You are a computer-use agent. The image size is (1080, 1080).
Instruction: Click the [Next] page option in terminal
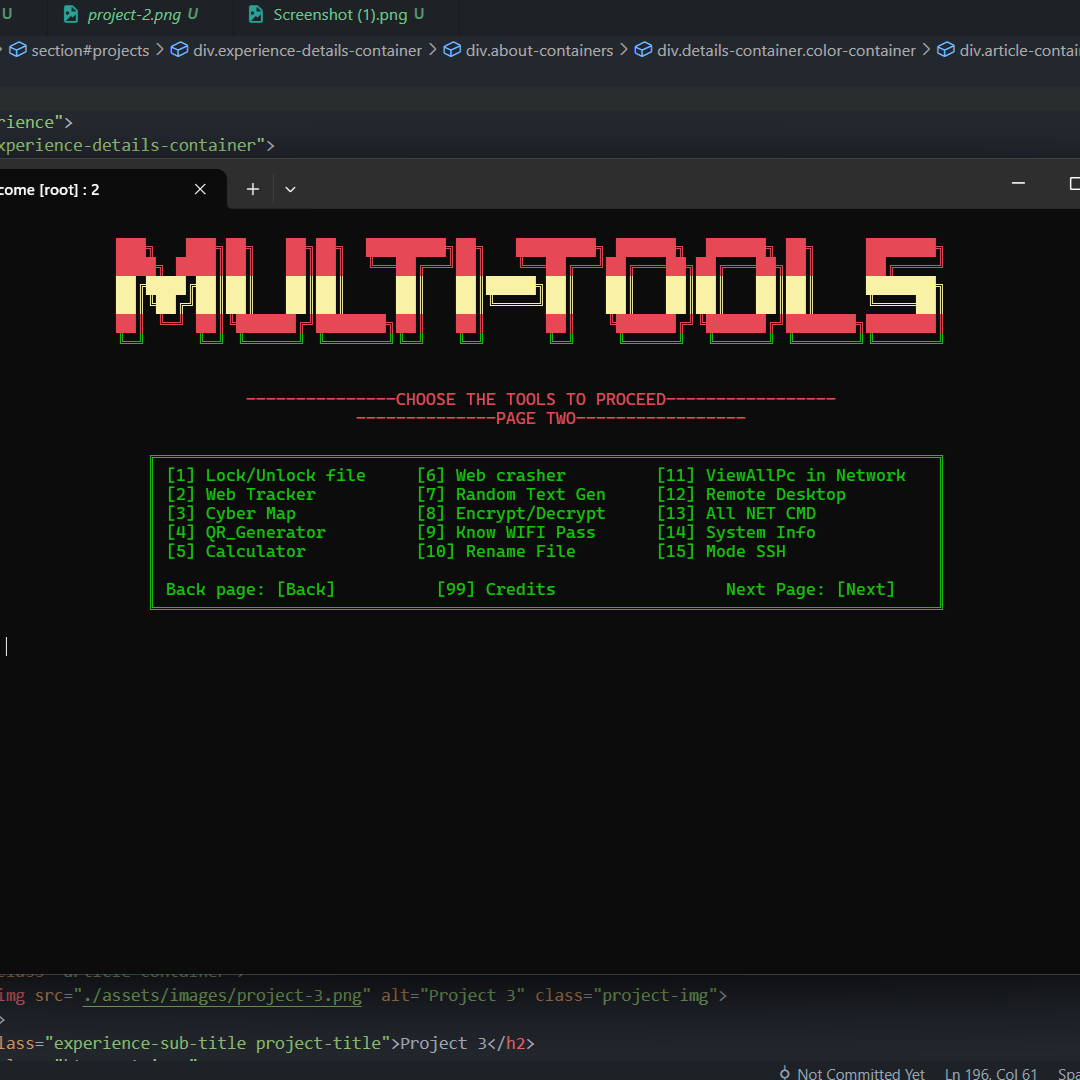(x=866, y=589)
